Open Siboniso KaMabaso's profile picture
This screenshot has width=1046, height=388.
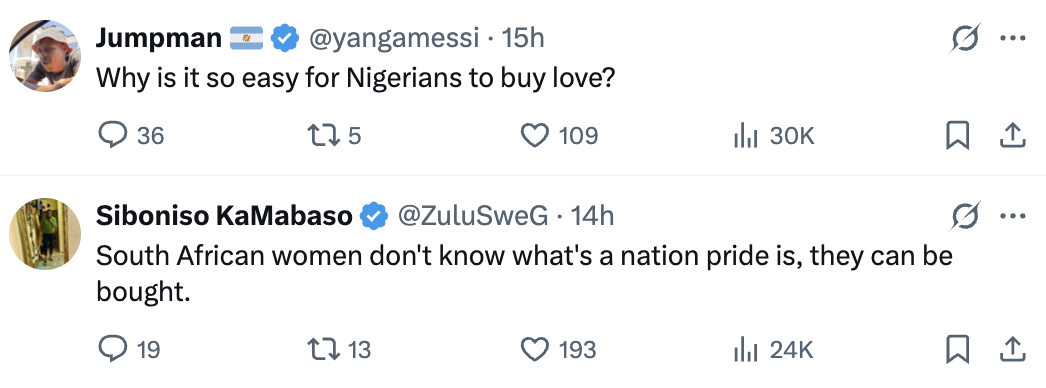[x=45, y=233]
